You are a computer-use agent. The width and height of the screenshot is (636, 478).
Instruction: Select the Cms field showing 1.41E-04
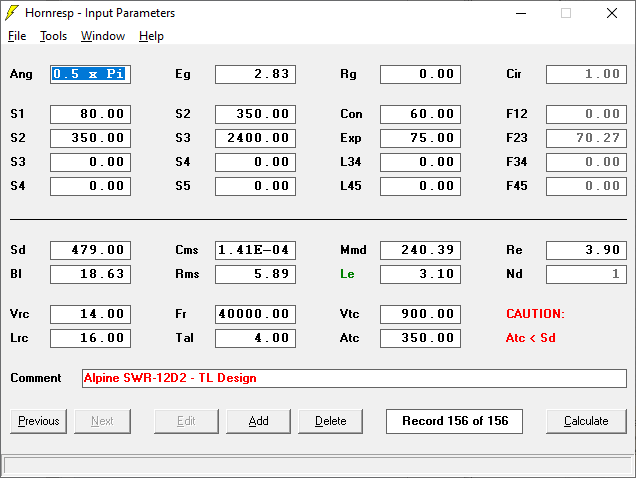pos(256,250)
